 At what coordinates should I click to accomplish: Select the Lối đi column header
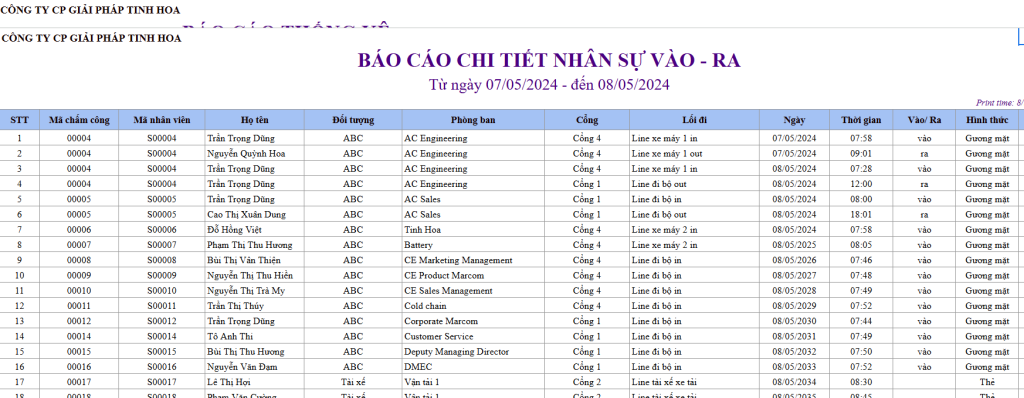tap(694, 120)
